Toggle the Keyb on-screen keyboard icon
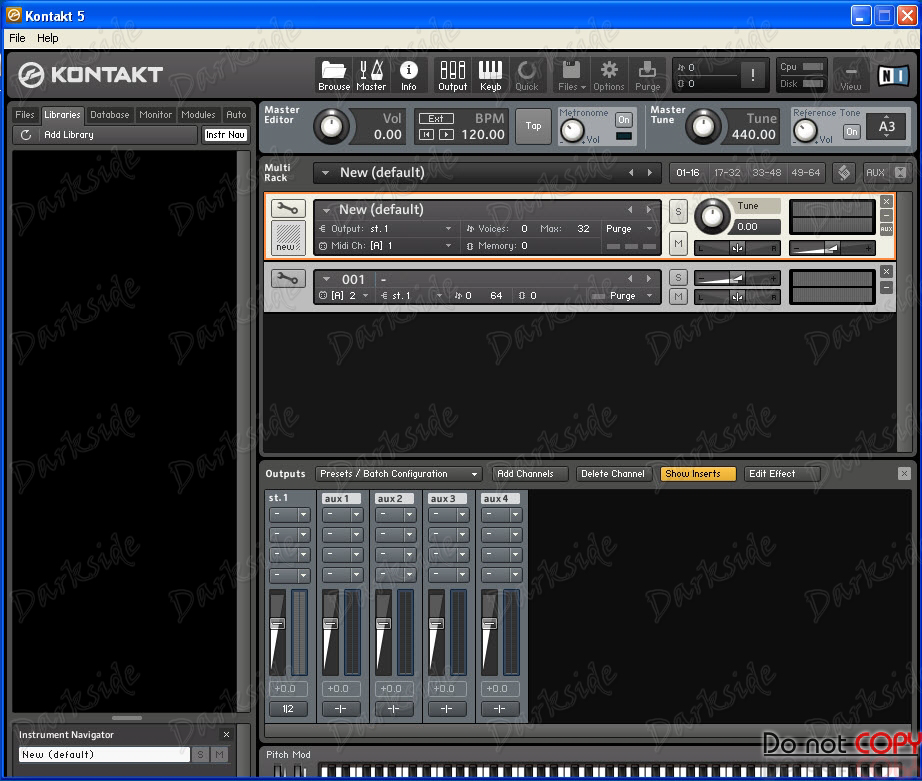922x781 pixels. pos(490,75)
